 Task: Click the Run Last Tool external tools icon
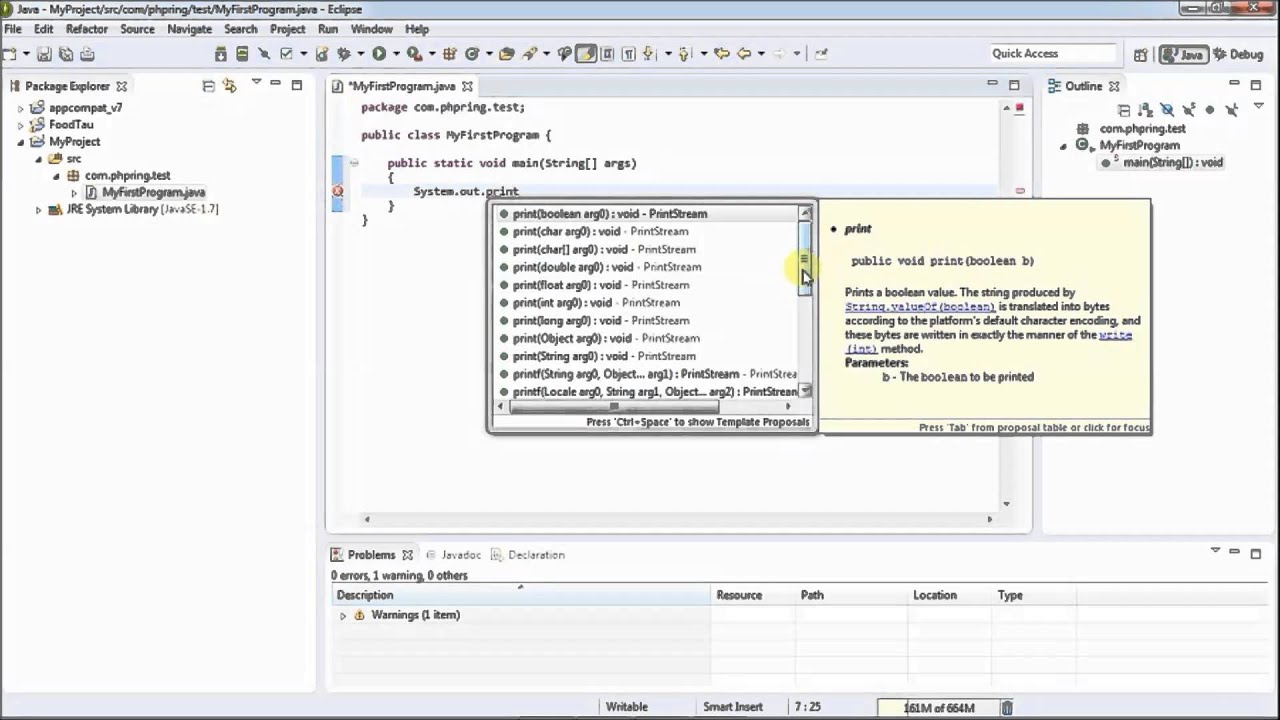[413, 54]
